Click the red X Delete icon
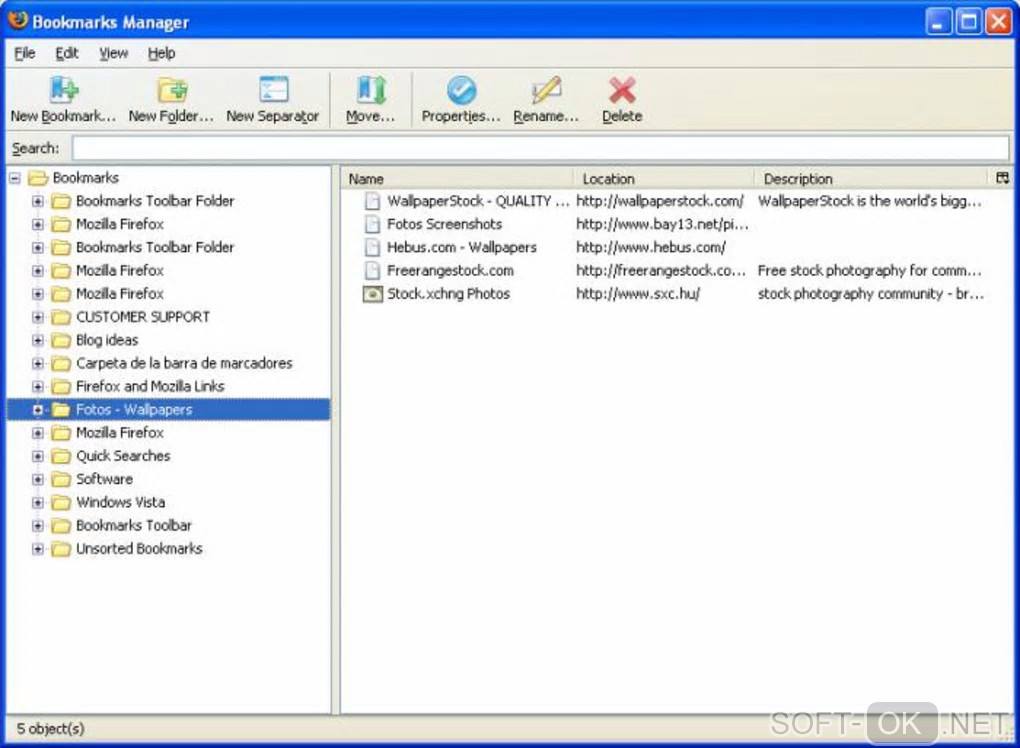This screenshot has width=1020, height=748. tap(622, 90)
